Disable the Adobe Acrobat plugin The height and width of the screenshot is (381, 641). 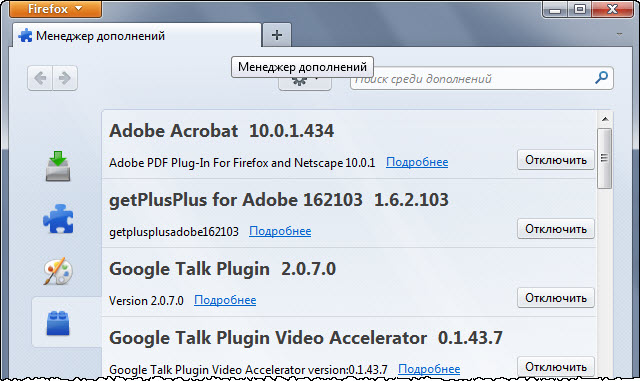point(556,160)
